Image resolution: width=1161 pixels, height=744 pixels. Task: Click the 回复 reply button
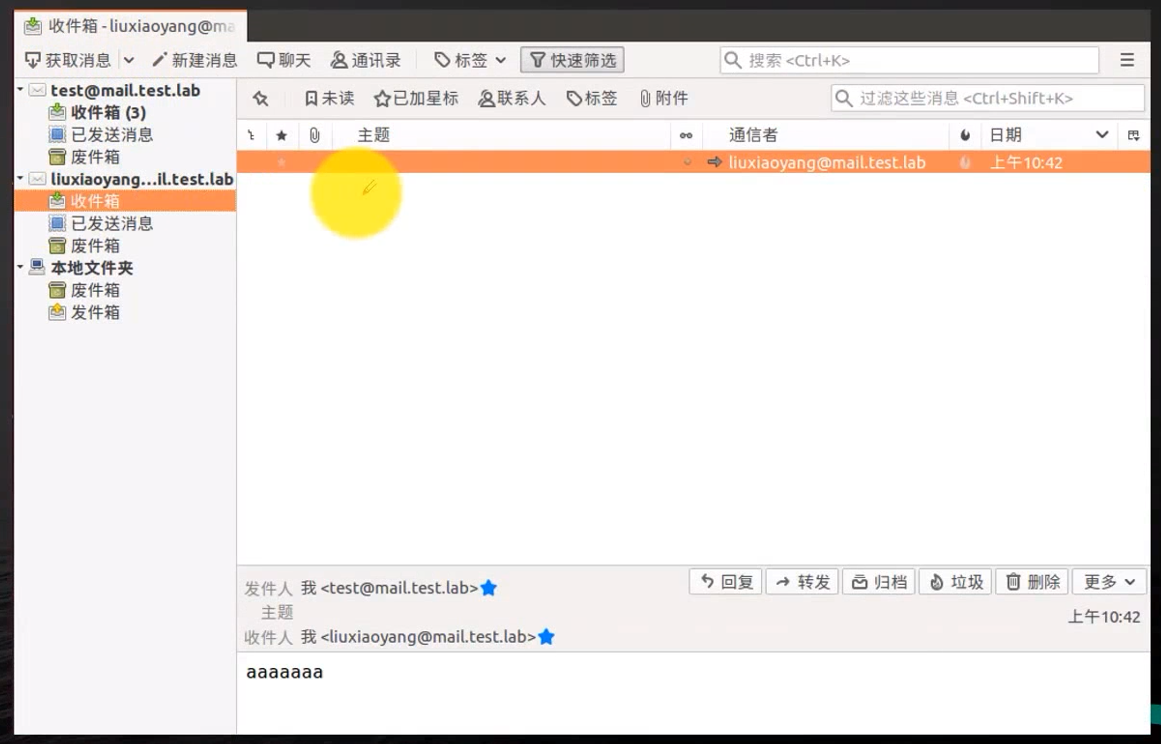coord(726,582)
